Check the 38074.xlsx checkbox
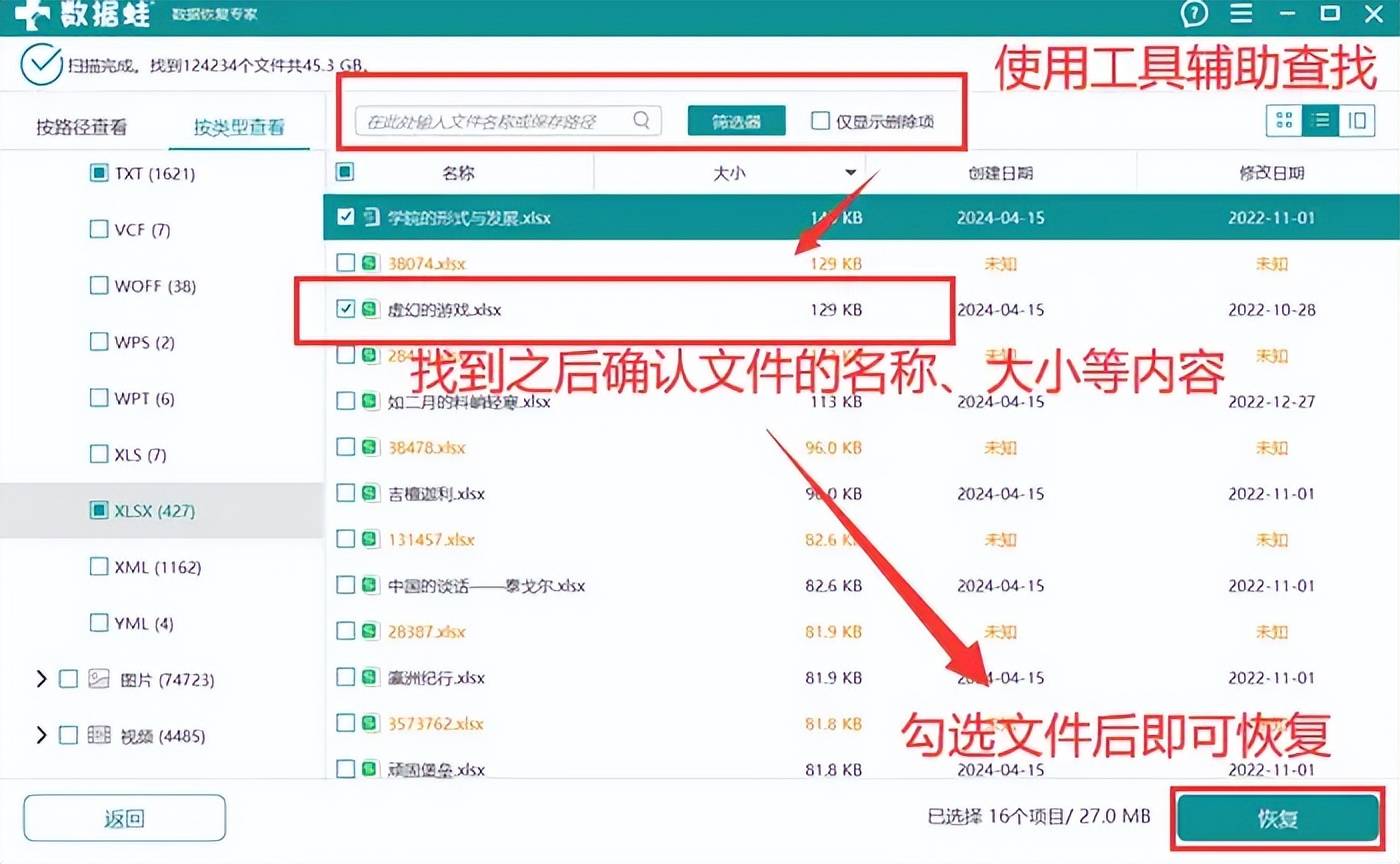 345,263
